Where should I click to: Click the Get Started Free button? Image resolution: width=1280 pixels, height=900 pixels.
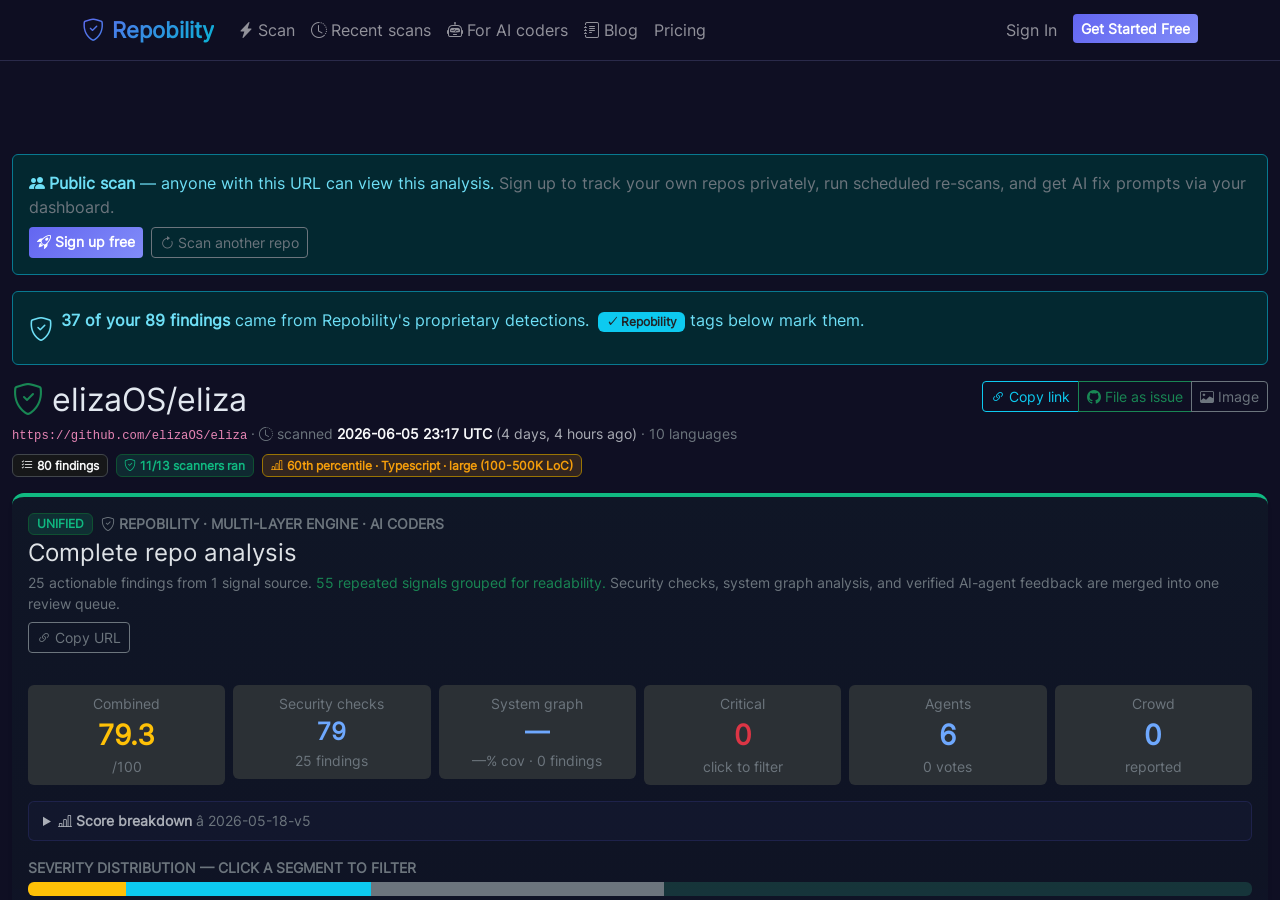[1135, 29]
